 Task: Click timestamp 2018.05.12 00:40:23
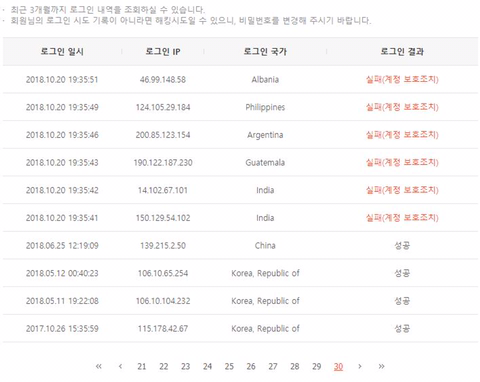(62, 273)
